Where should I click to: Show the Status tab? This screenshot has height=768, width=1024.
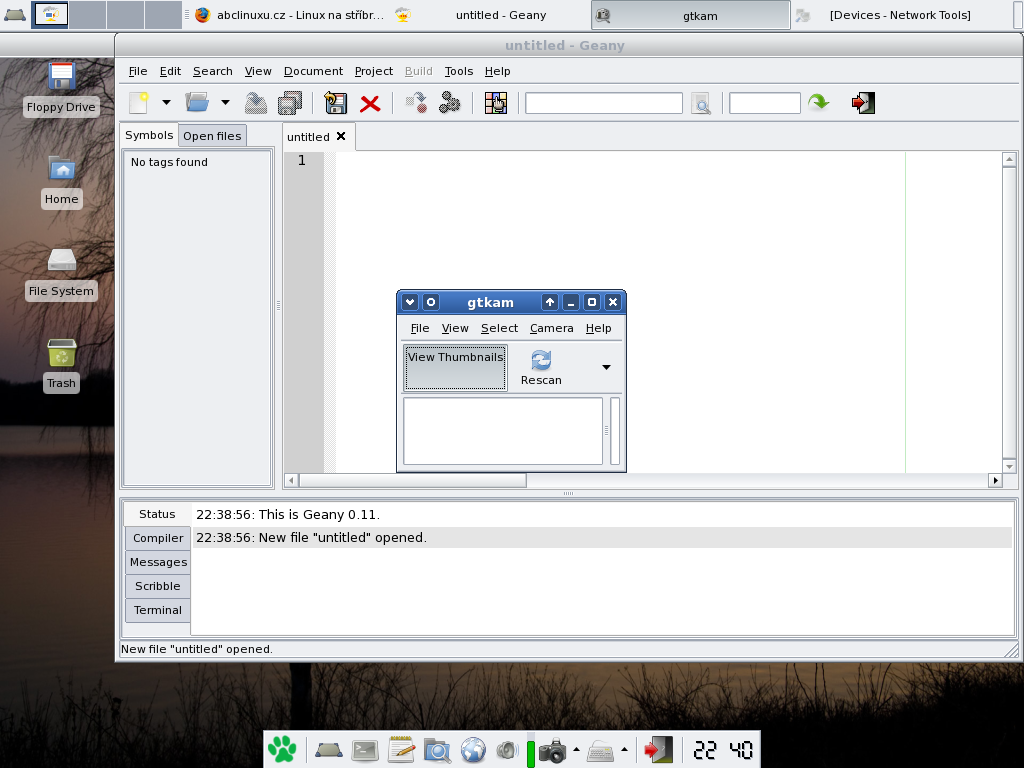(x=157, y=515)
